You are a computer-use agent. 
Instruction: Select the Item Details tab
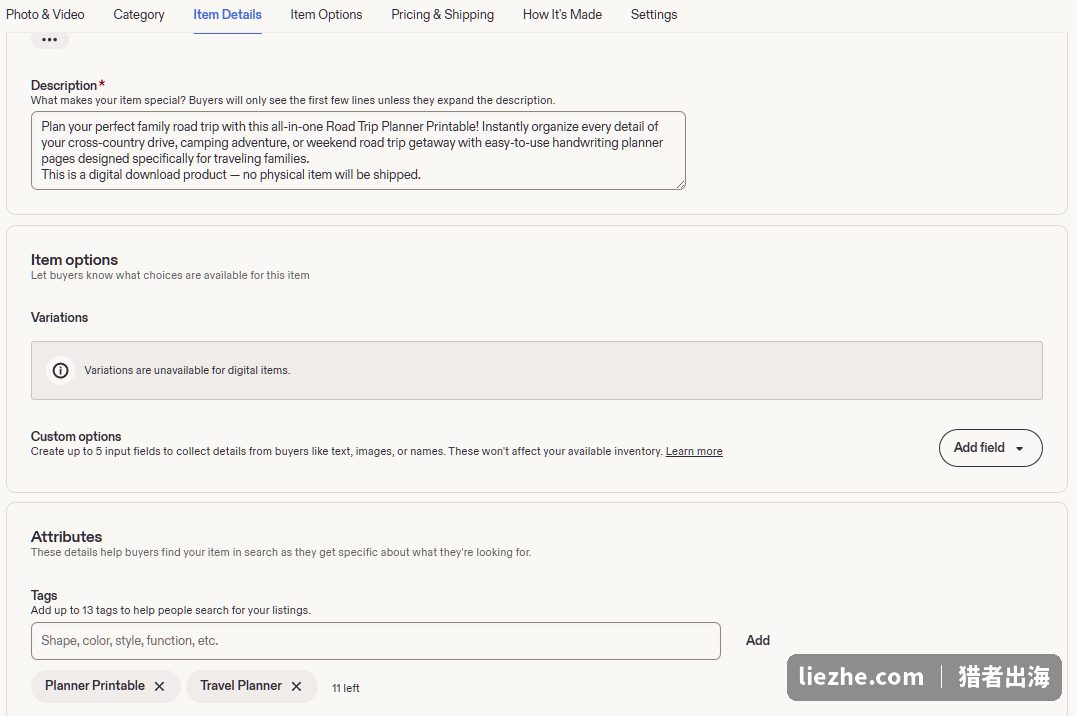227,14
